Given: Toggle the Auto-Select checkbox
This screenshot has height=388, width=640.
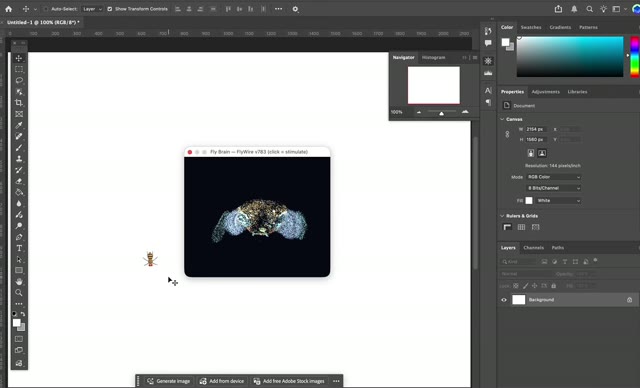Looking at the screenshot, I should [x=46, y=9].
